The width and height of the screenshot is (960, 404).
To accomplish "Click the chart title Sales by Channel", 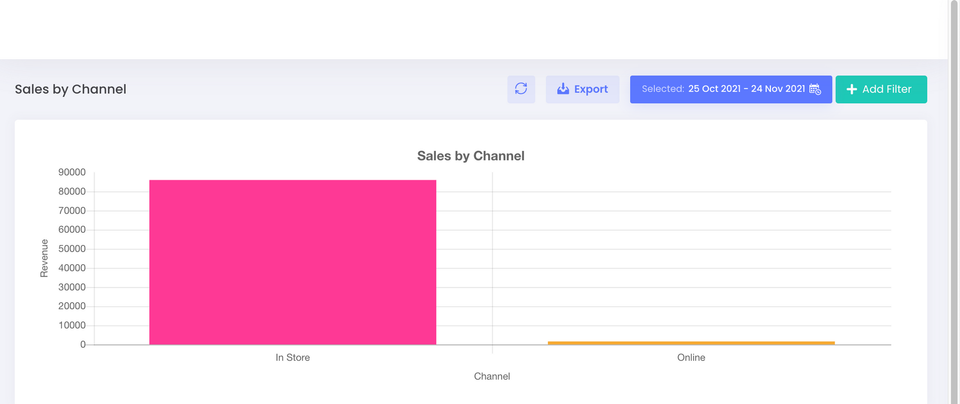I will point(471,156).
